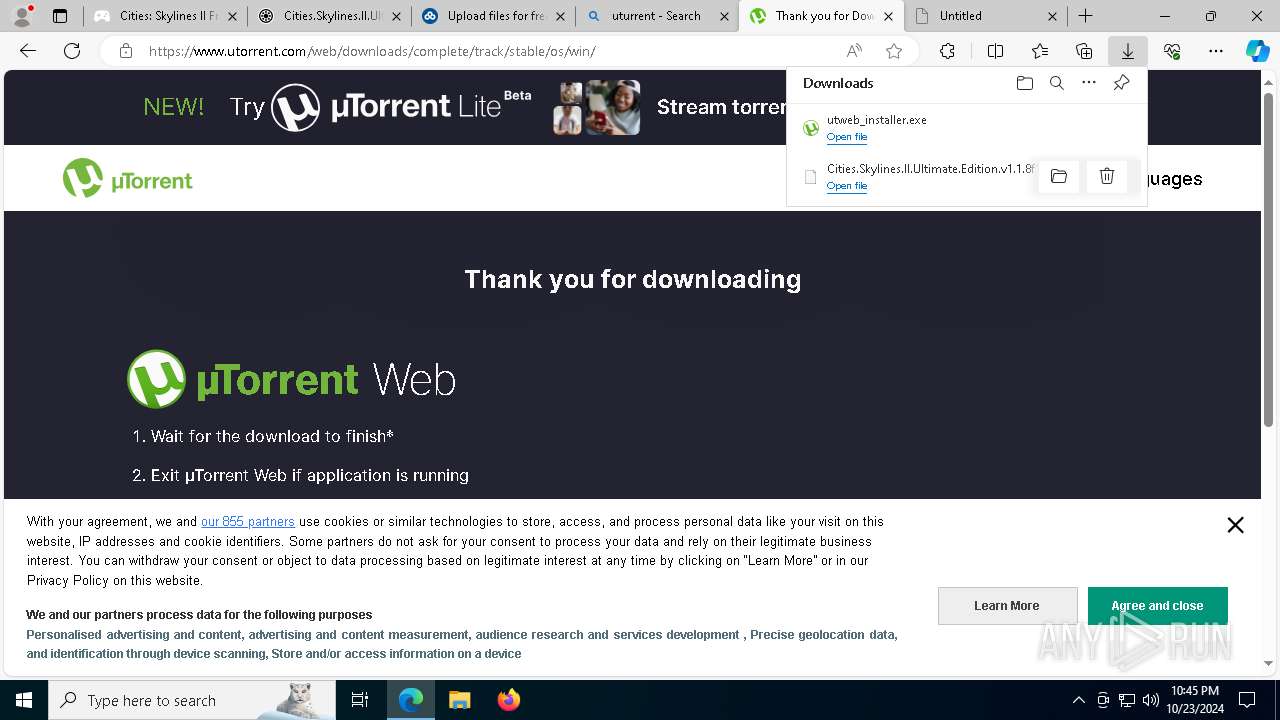Open Task View on the taskbar

360,700
